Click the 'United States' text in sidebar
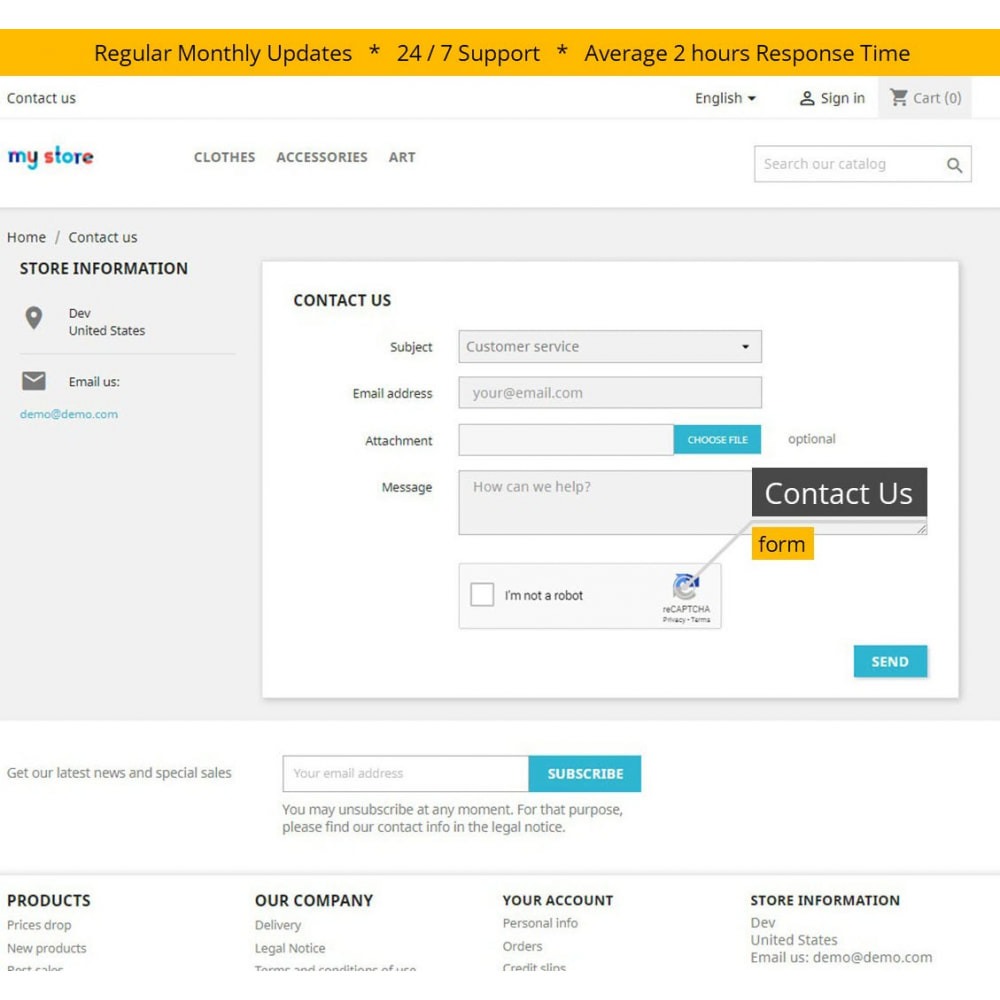The image size is (1000, 1000). 107,330
